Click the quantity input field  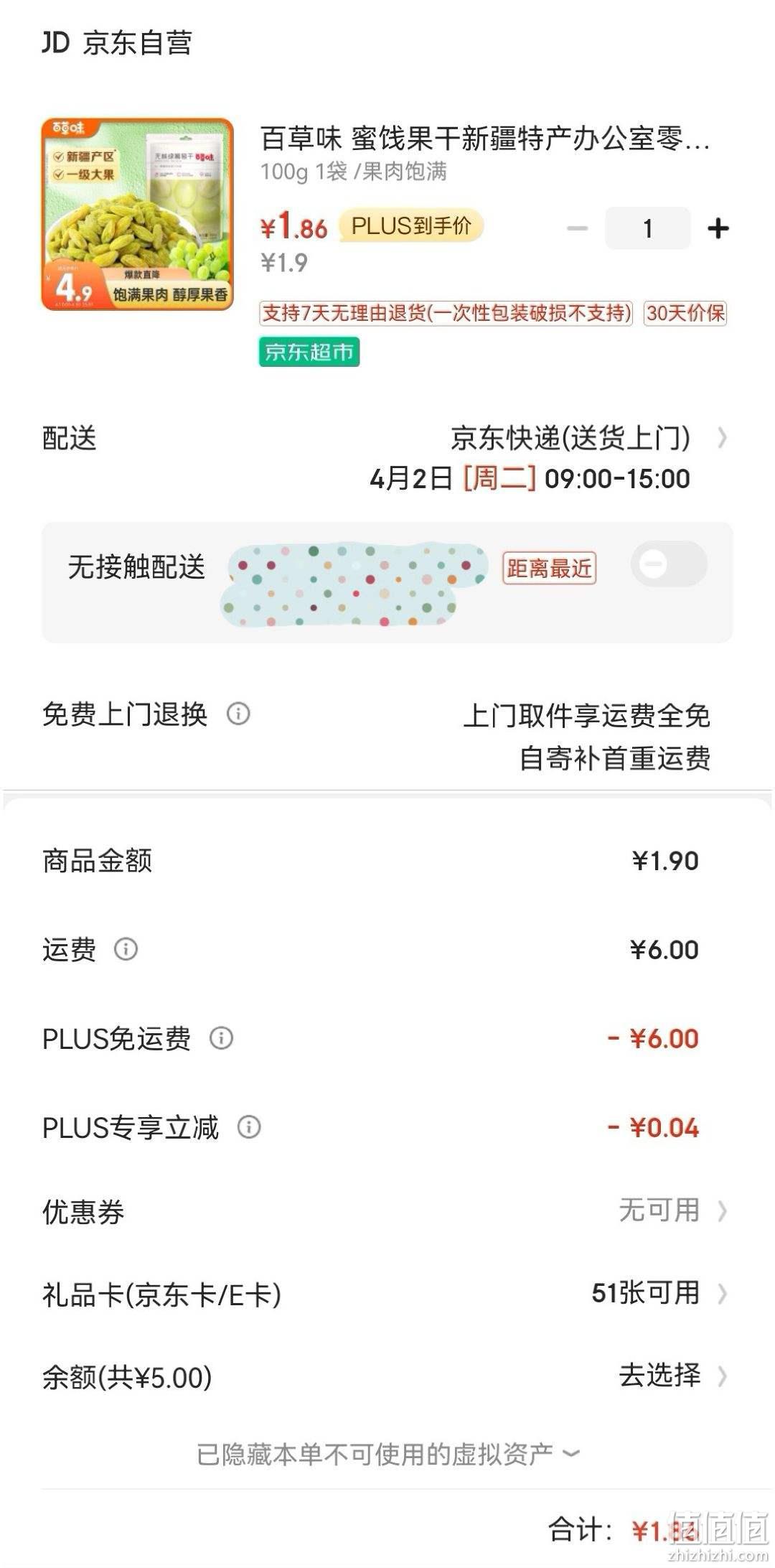coord(648,228)
